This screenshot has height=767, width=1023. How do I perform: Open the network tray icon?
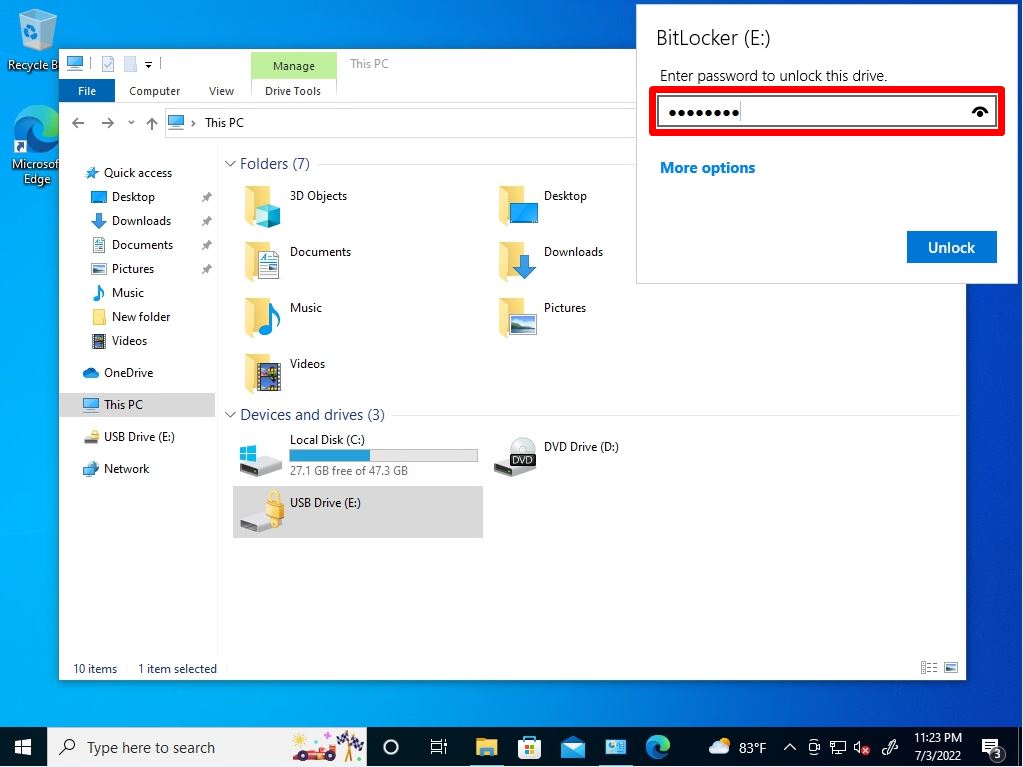838,747
